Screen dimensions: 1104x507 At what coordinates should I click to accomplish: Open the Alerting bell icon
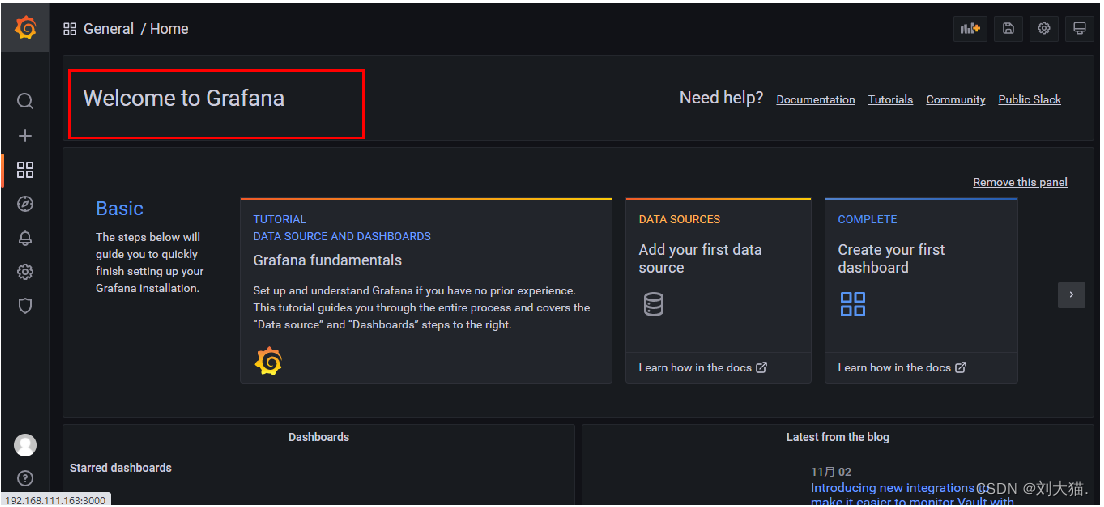pyautogui.click(x=26, y=238)
